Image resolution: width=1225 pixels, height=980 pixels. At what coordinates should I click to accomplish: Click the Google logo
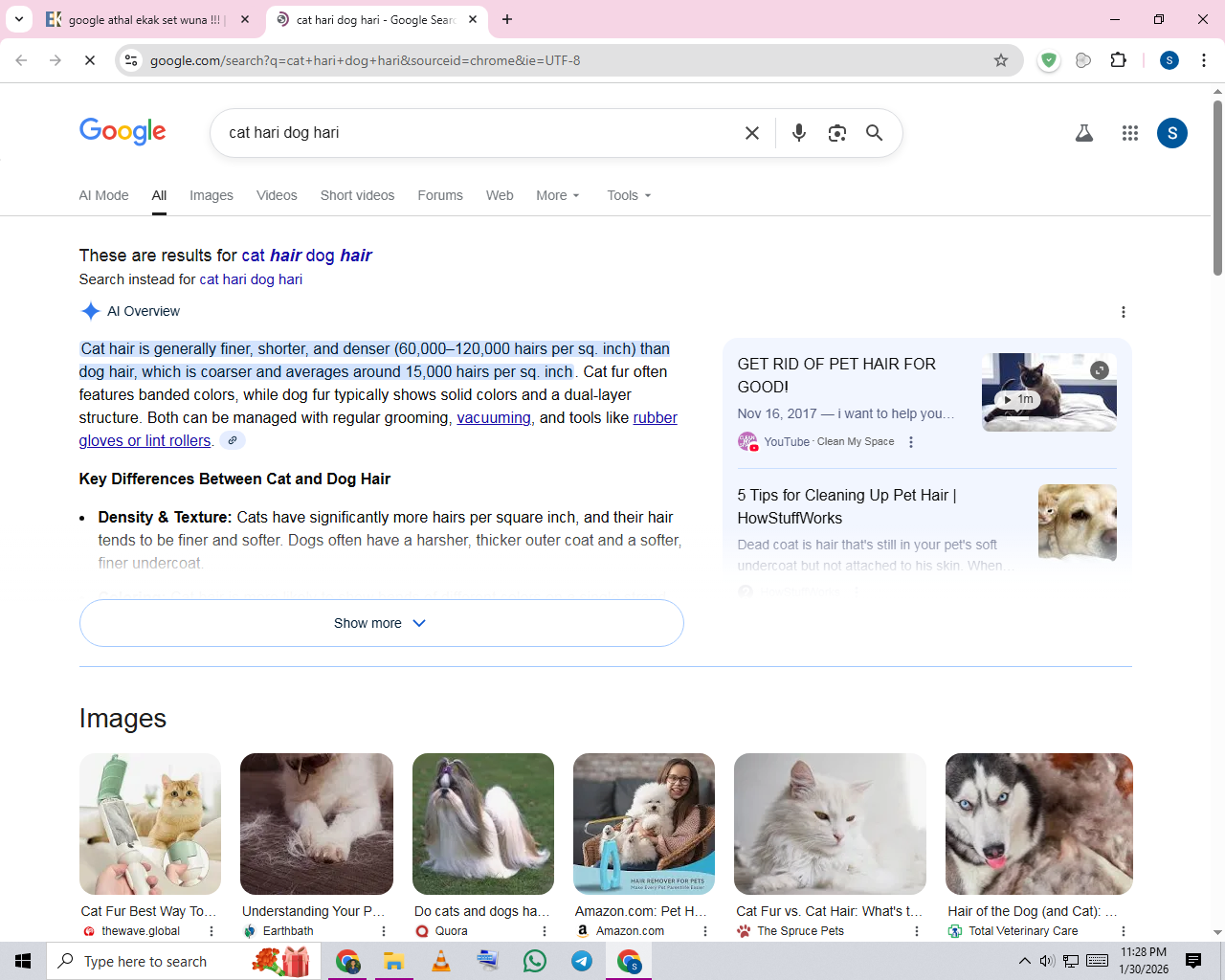pyautogui.click(x=122, y=132)
